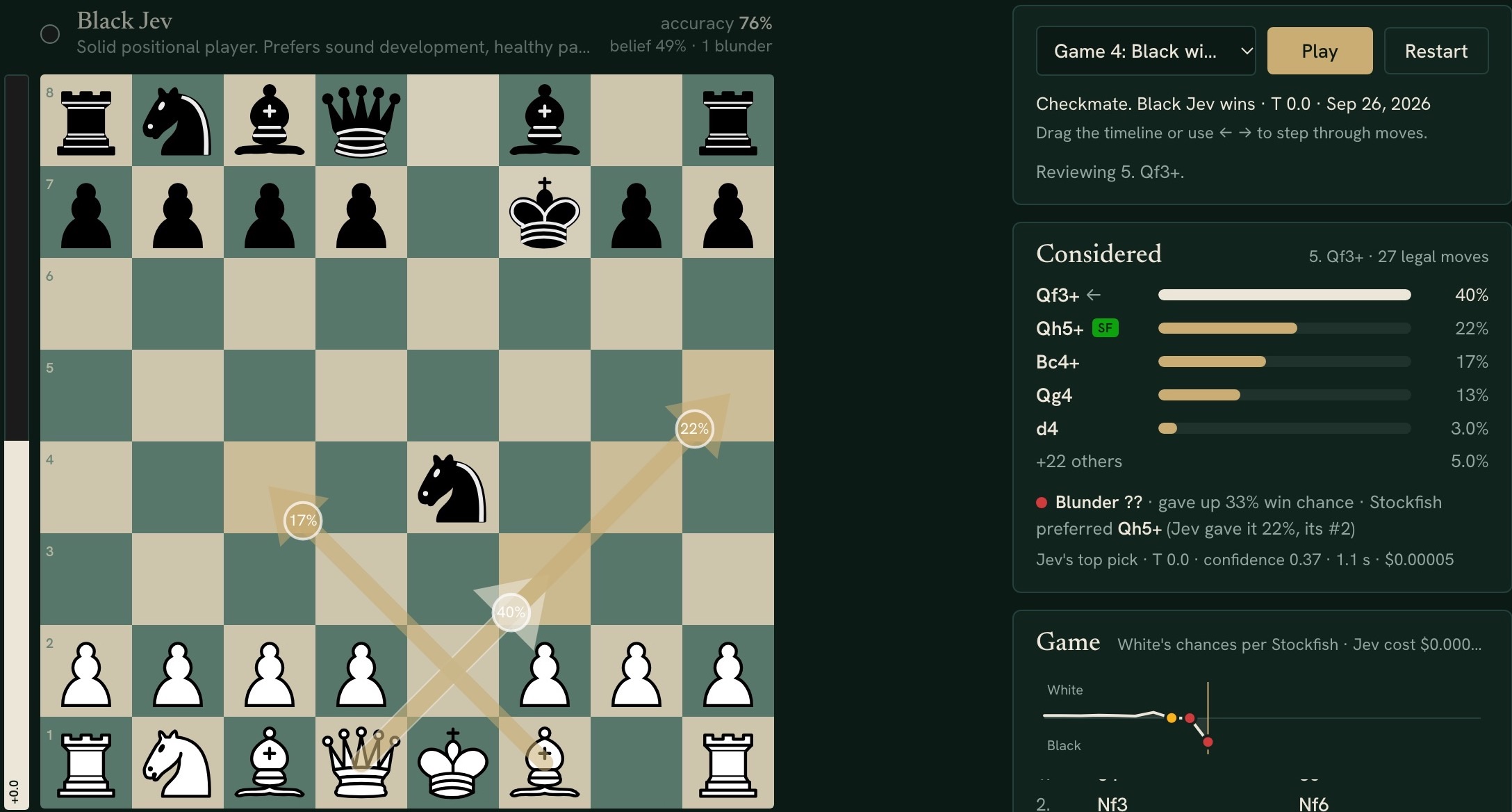Click the lowest red dot on the timeline graph
The height and width of the screenshot is (812, 1512).
click(1208, 742)
